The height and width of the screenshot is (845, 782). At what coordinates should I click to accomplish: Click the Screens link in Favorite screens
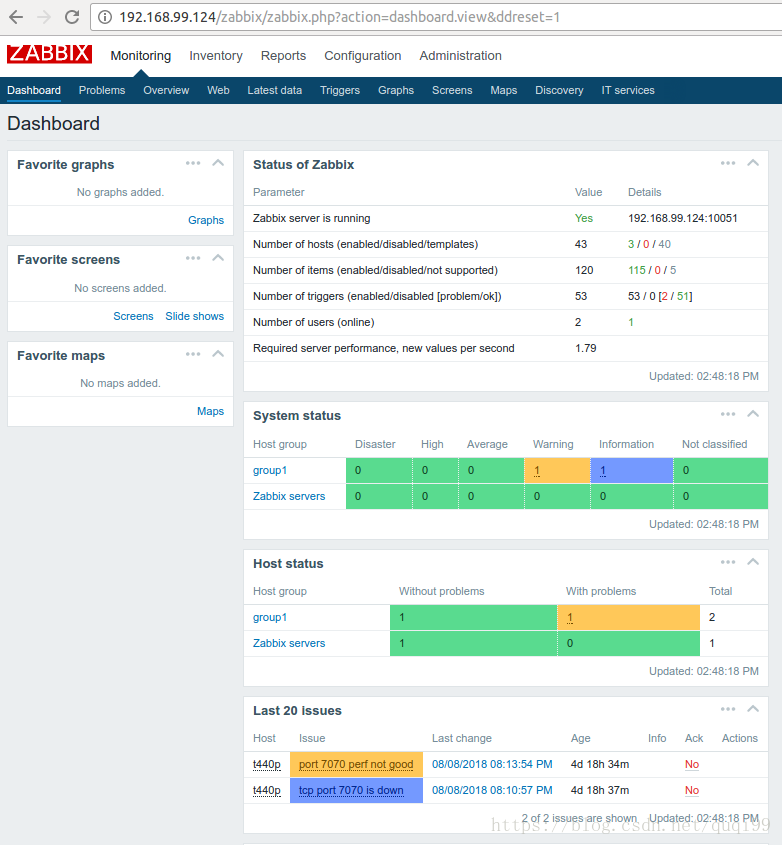(x=133, y=316)
